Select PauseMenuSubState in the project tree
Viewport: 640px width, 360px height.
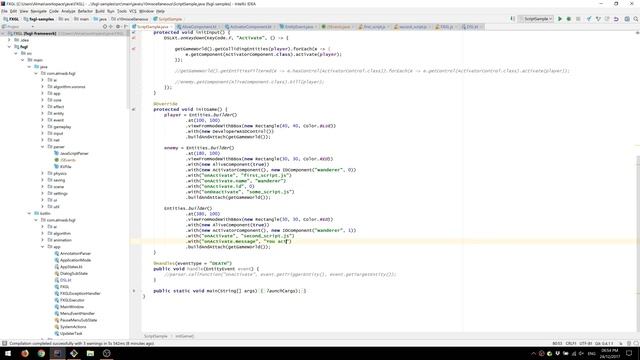[78, 320]
